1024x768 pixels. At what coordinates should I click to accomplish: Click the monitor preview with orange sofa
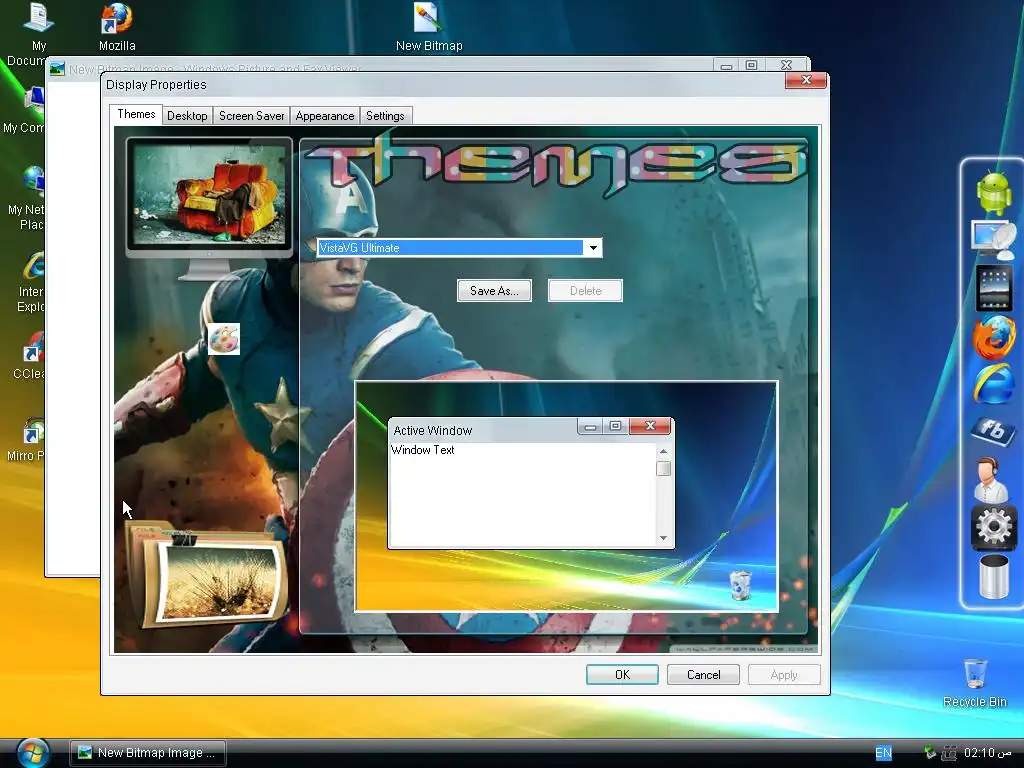coord(209,196)
